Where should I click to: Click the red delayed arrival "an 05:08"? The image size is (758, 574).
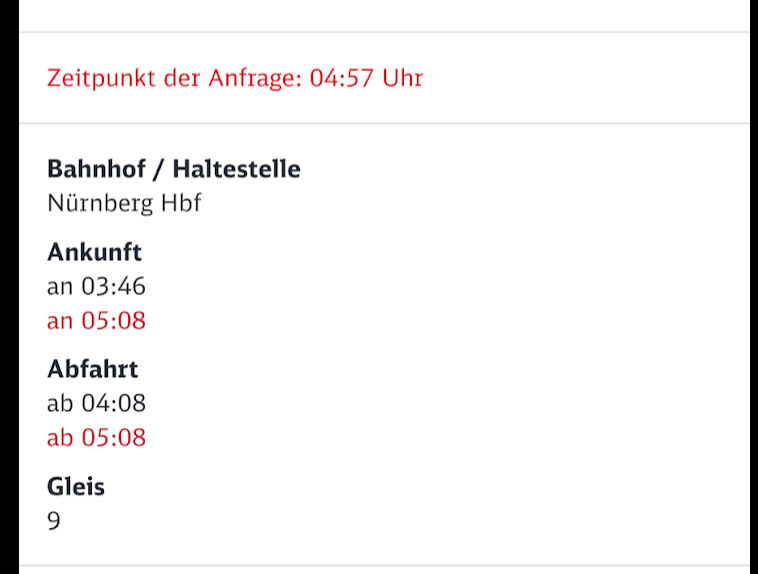[96, 321]
